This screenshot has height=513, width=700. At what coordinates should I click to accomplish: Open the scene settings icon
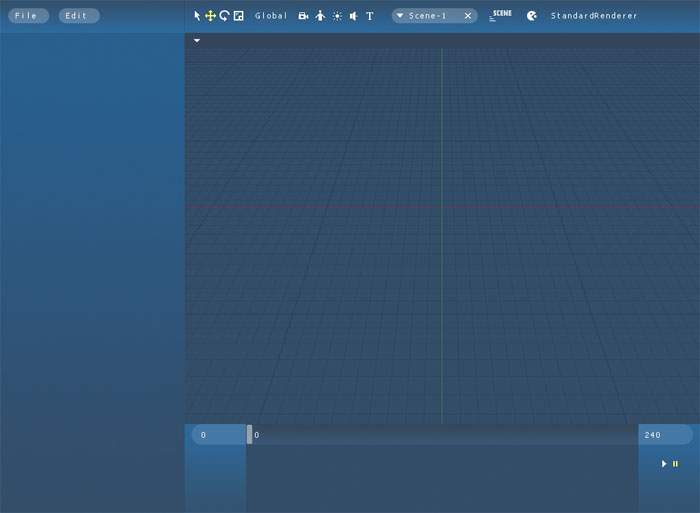pyautogui.click(x=500, y=15)
